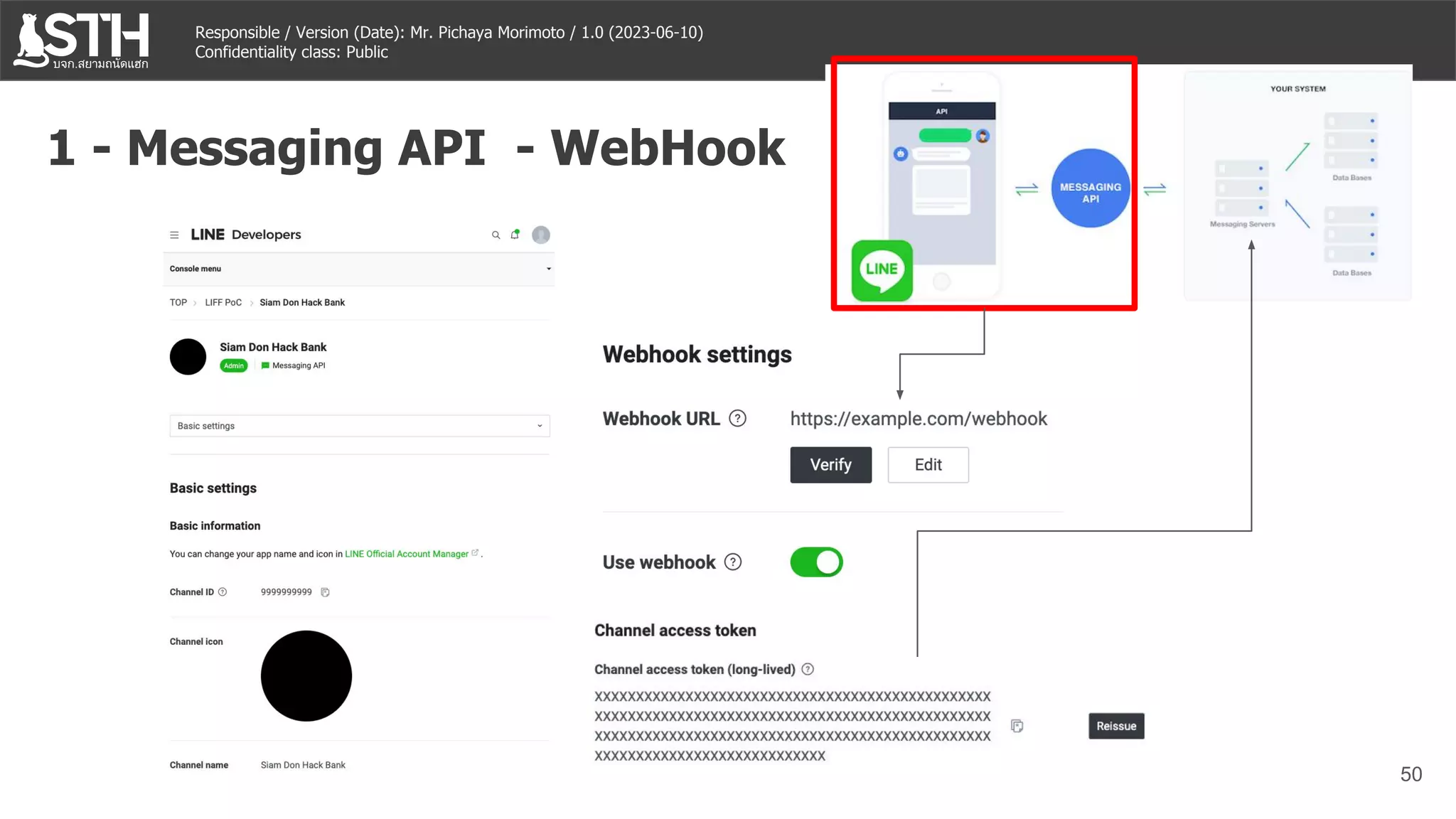Click the Webhook URL help icon
The image size is (1456, 819).
[x=738, y=418]
